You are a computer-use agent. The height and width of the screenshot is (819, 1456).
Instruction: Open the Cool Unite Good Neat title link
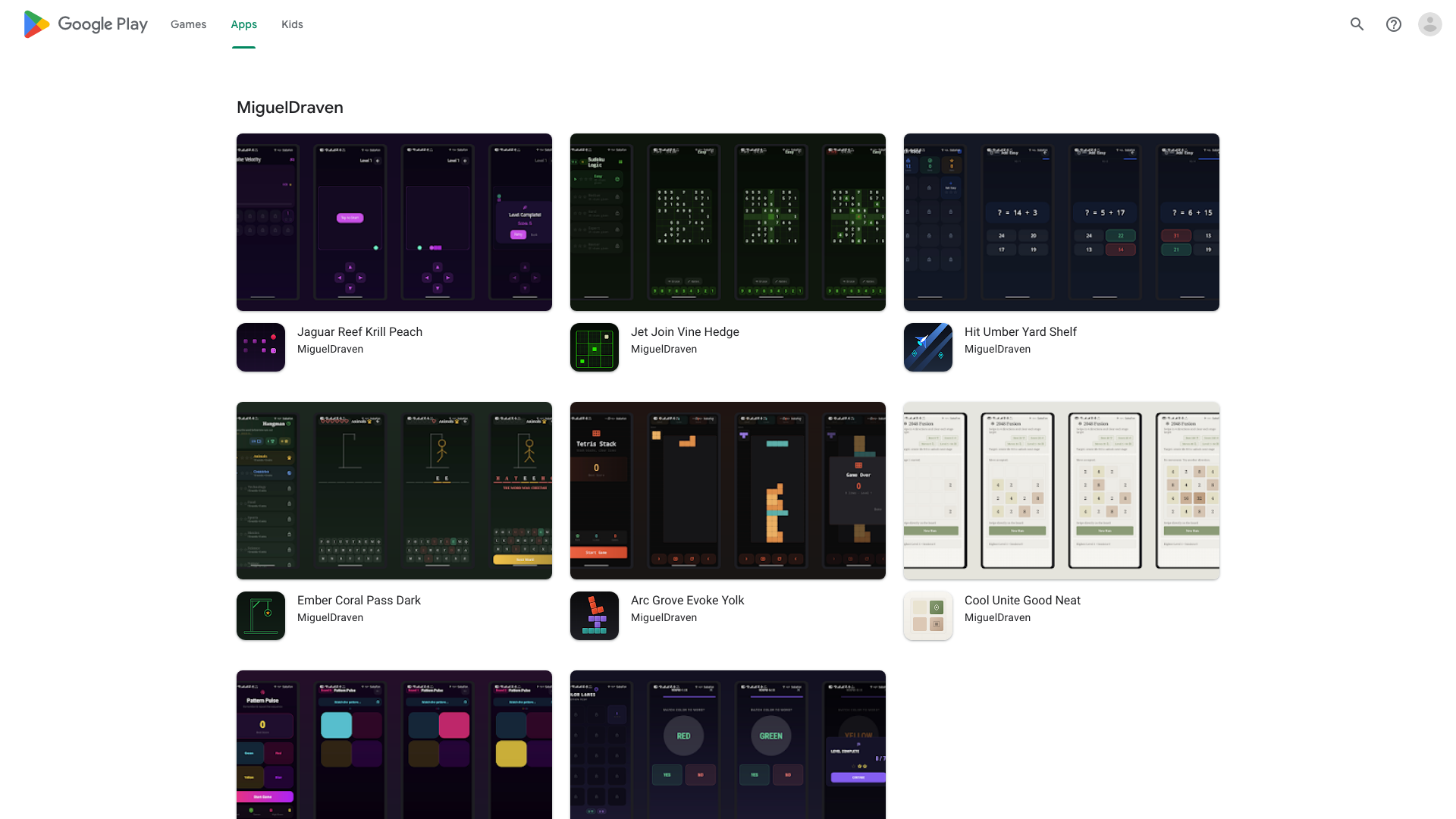coord(1022,600)
